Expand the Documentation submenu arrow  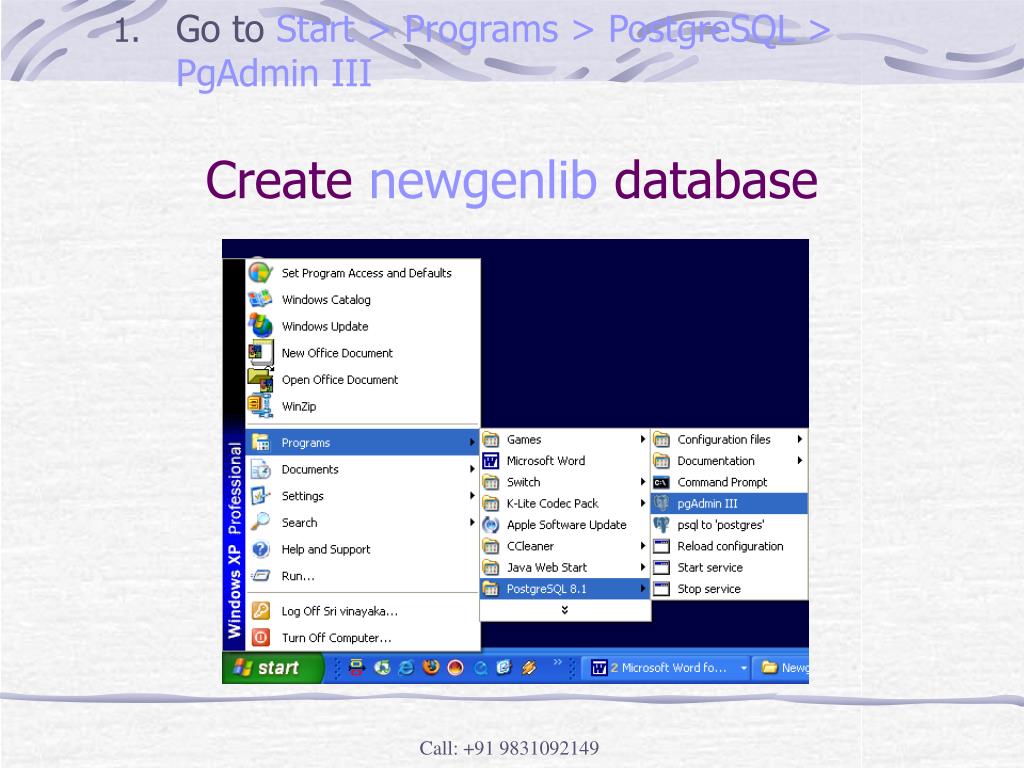tap(799, 461)
